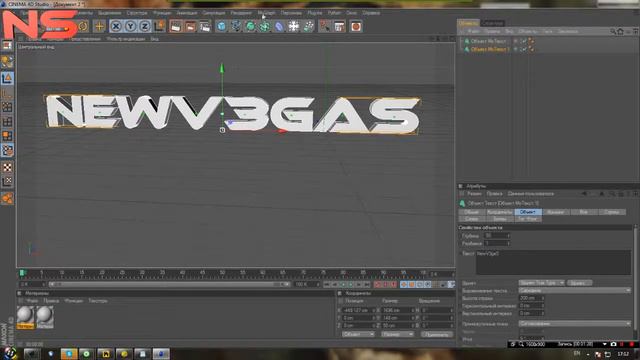The height and width of the screenshot is (360, 640).
Task: Open the intermediate points dropdown
Action: click(x=575, y=324)
